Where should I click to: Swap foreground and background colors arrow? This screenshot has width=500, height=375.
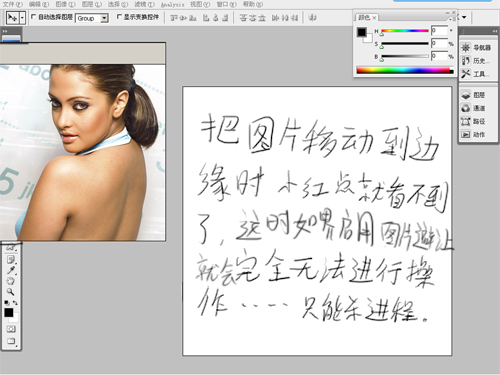coord(15,303)
